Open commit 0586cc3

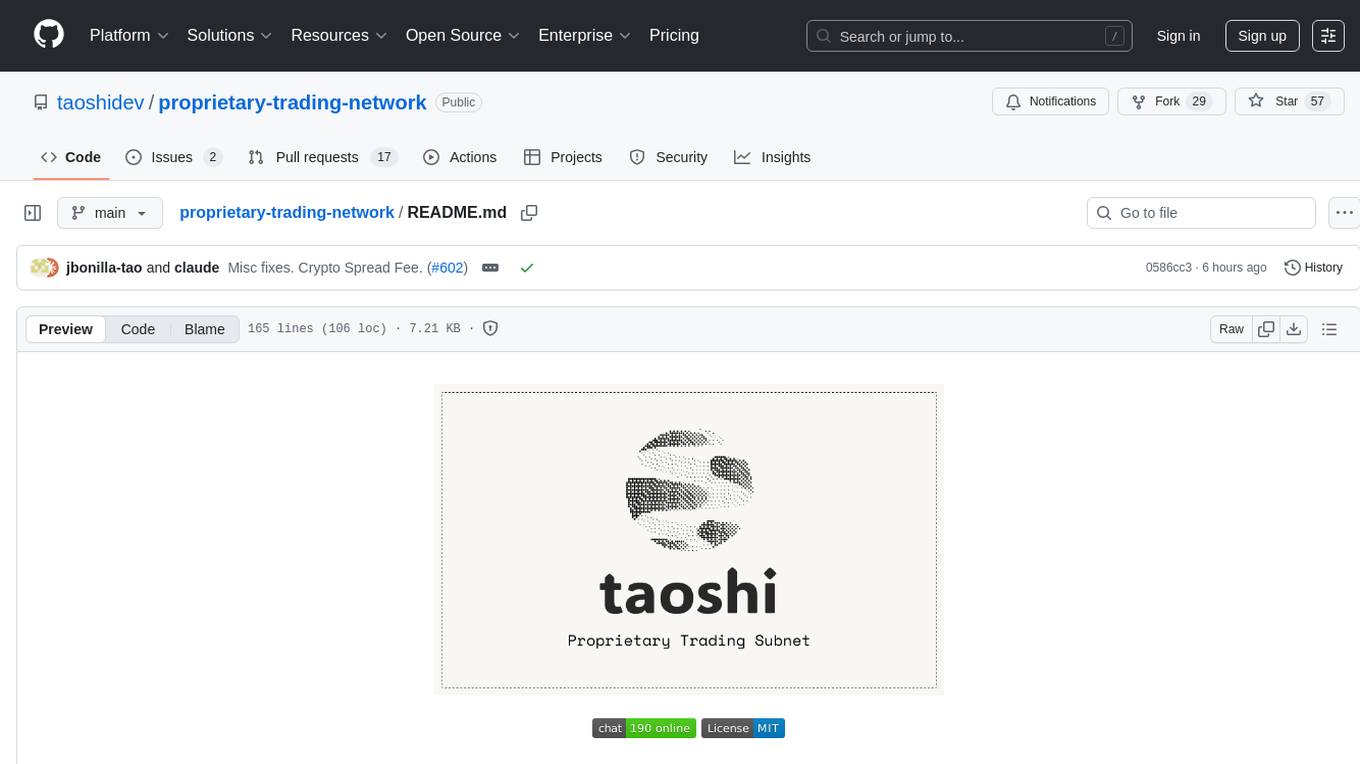click(x=1168, y=268)
